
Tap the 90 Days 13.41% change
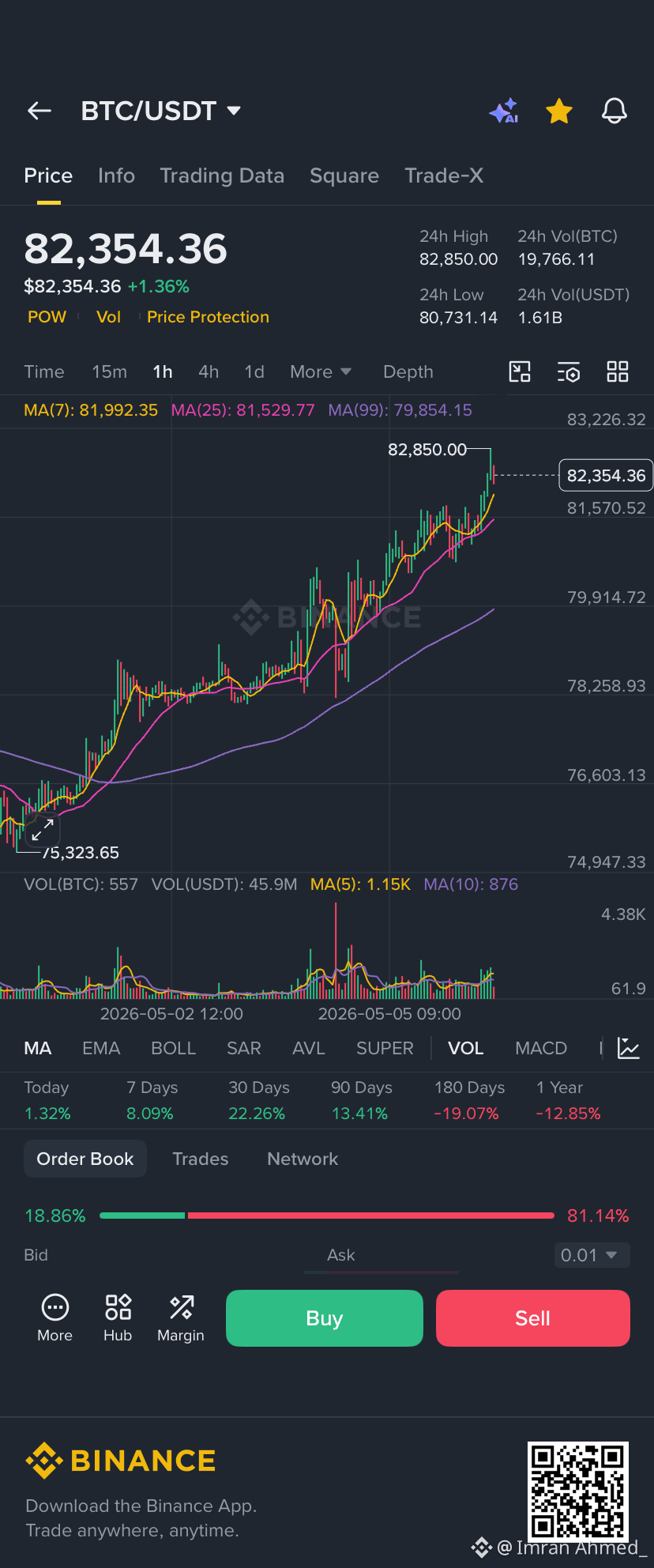point(362,1100)
